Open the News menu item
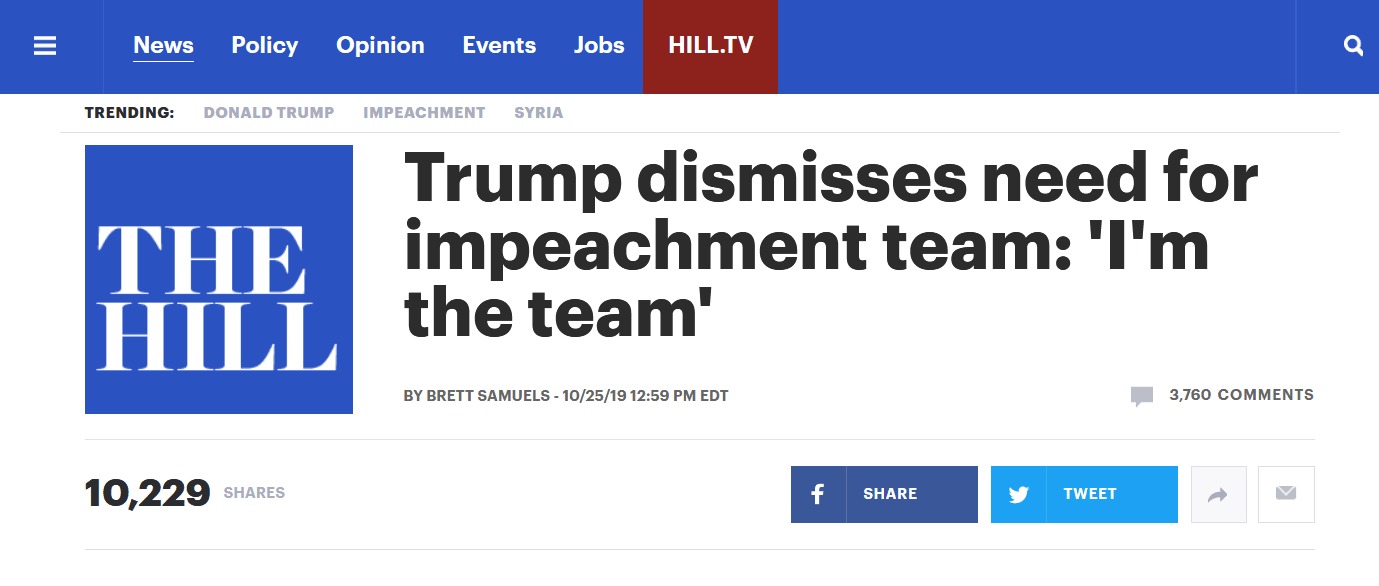The width and height of the screenshot is (1379, 586). pos(163,46)
